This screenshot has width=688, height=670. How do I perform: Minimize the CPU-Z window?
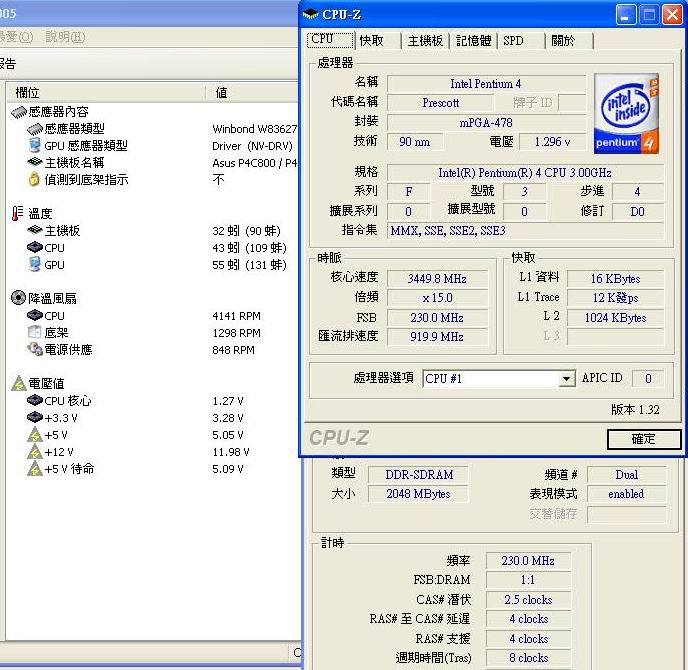626,15
